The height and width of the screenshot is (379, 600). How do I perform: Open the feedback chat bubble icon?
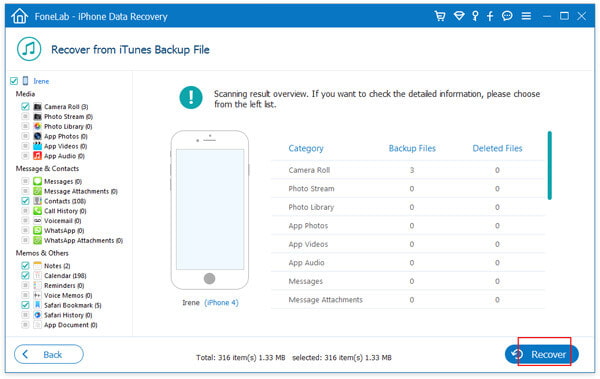click(507, 16)
